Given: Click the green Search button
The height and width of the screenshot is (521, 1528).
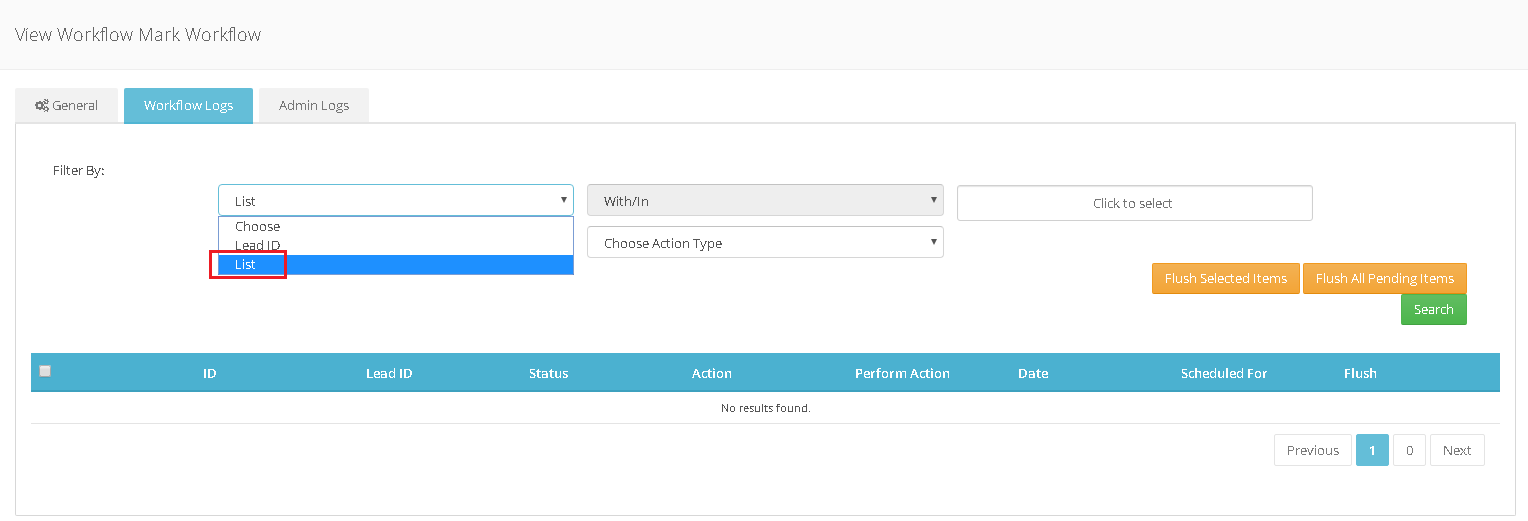Looking at the screenshot, I should point(1434,309).
